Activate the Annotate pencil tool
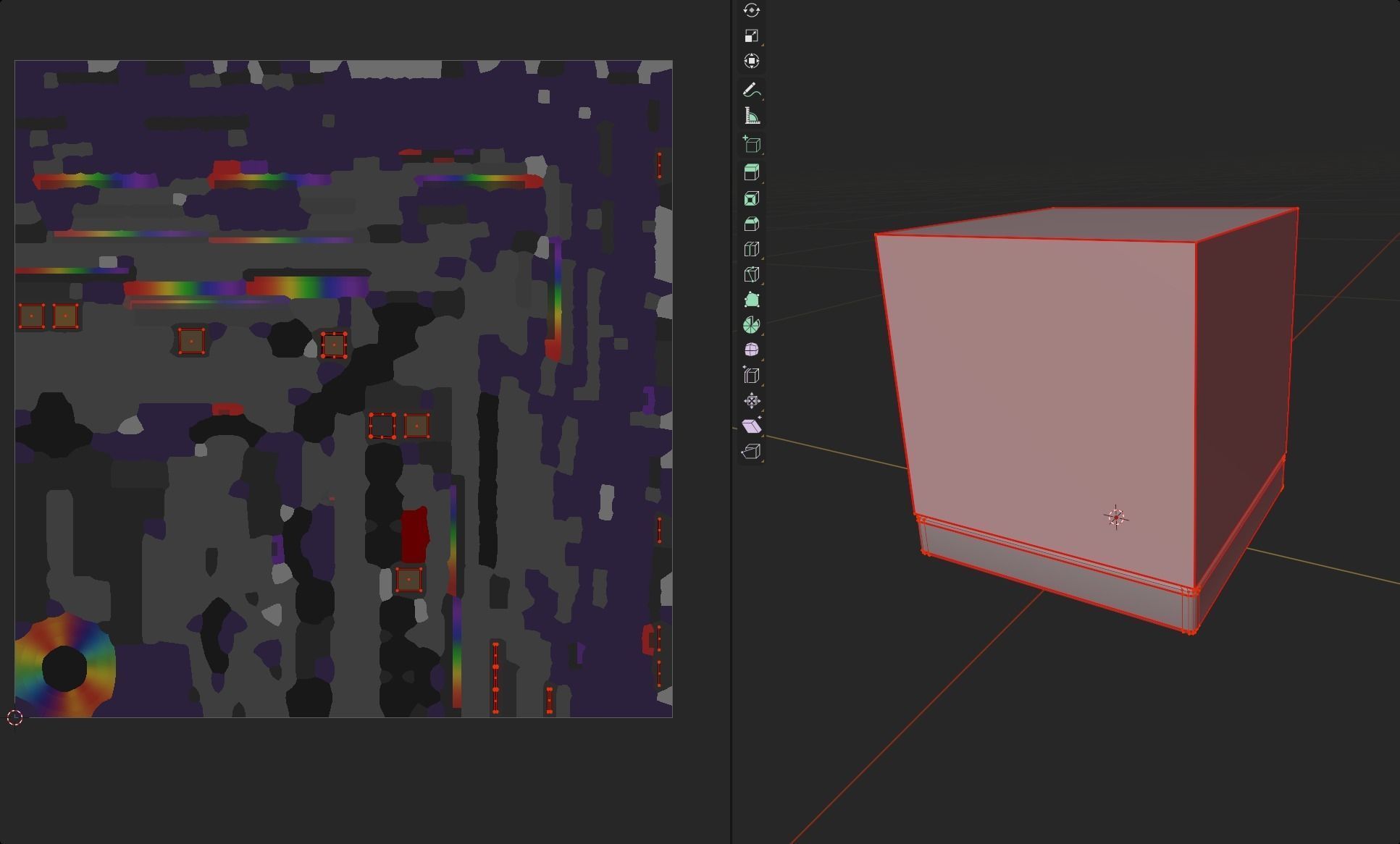This screenshot has height=844, width=1400. click(x=751, y=90)
